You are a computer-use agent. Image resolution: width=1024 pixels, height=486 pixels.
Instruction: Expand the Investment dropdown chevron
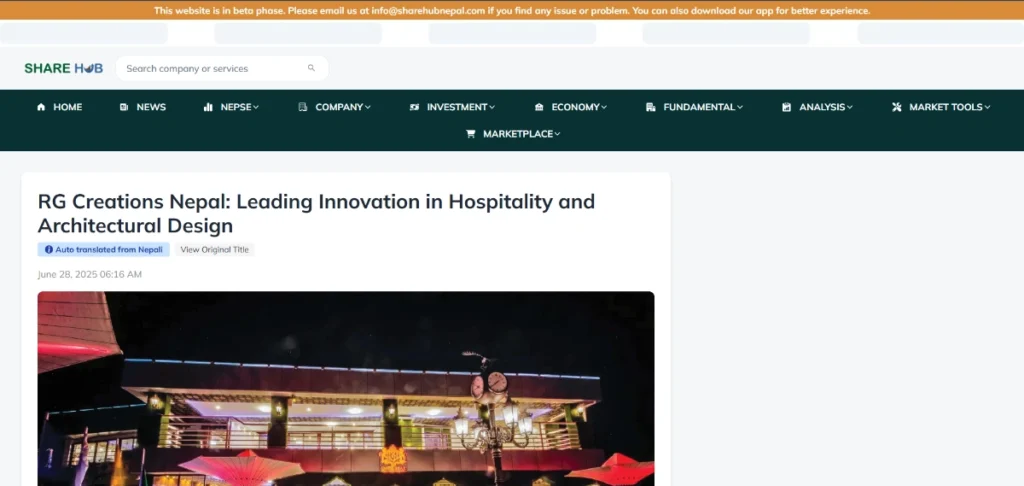click(492, 107)
